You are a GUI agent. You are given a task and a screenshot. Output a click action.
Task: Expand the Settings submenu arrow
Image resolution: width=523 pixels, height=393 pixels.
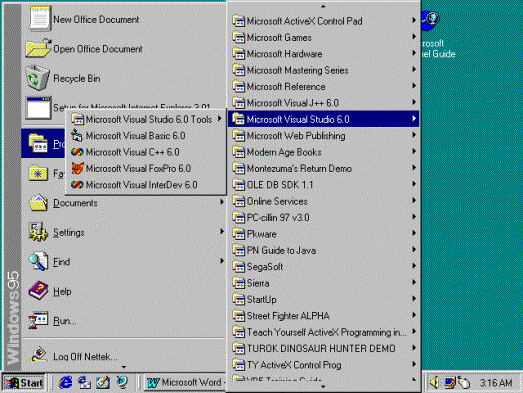coord(222,231)
